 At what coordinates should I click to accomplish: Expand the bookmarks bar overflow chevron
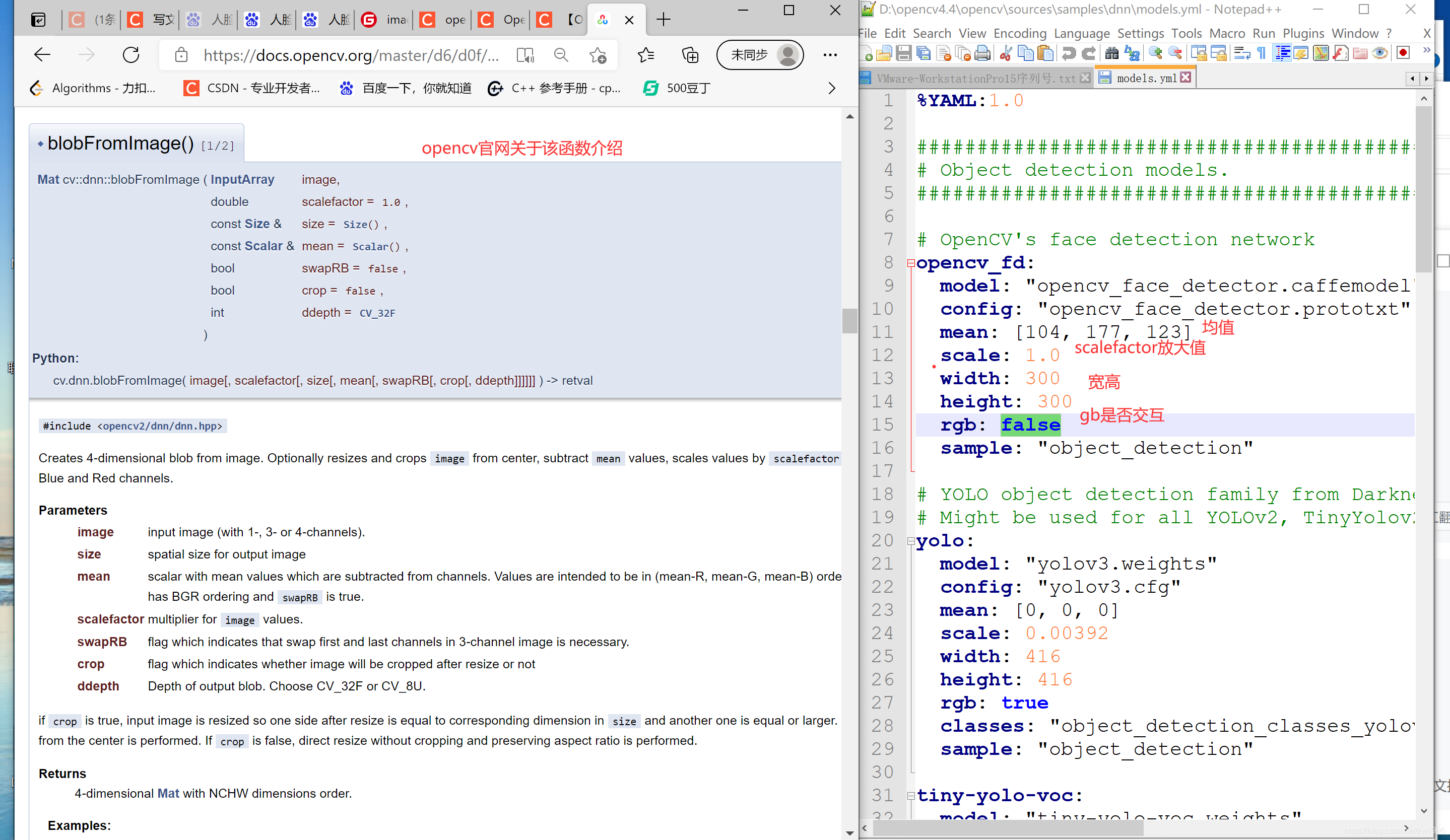click(x=831, y=88)
